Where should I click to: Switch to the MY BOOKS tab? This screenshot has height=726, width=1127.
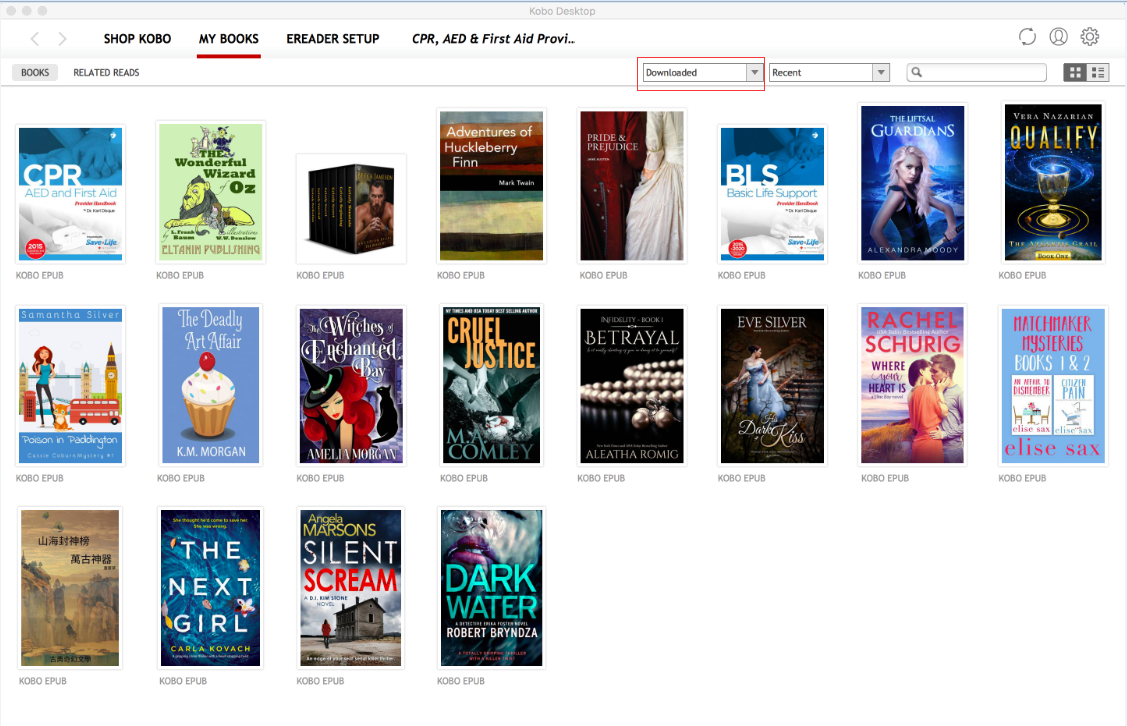coord(229,38)
